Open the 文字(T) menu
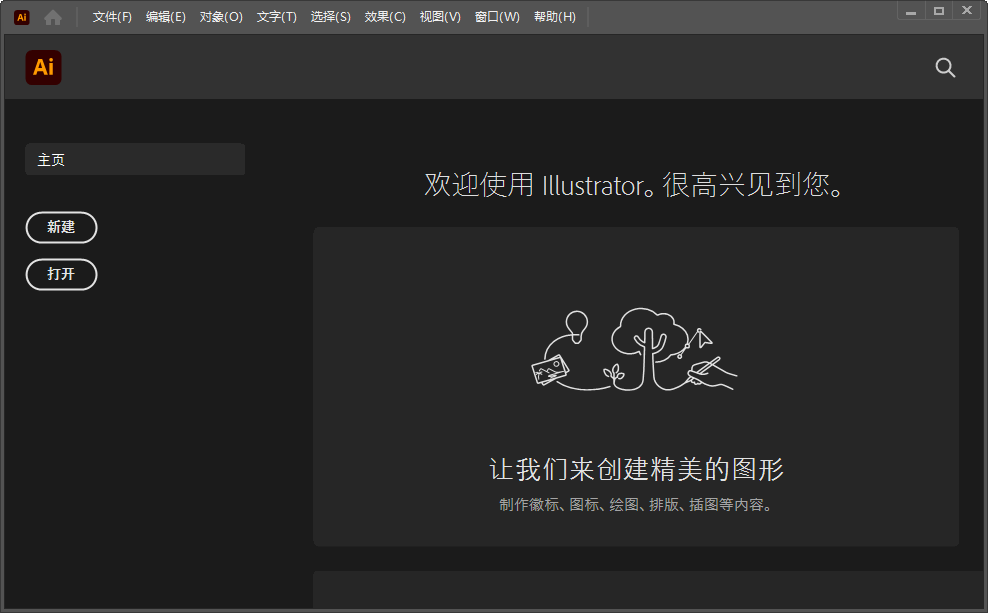This screenshot has height=613, width=988. point(277,16)
